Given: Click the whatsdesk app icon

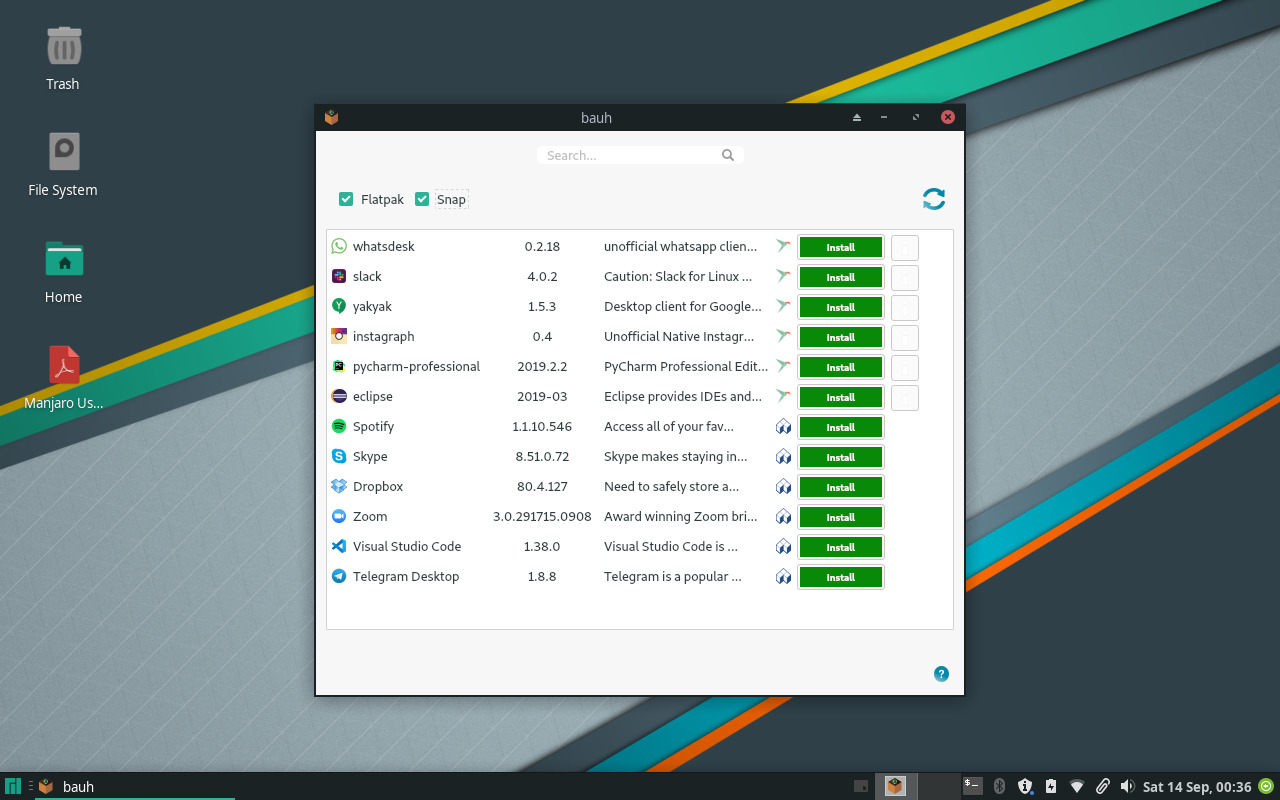Looking at the screenshot, I should coord(339,246).
